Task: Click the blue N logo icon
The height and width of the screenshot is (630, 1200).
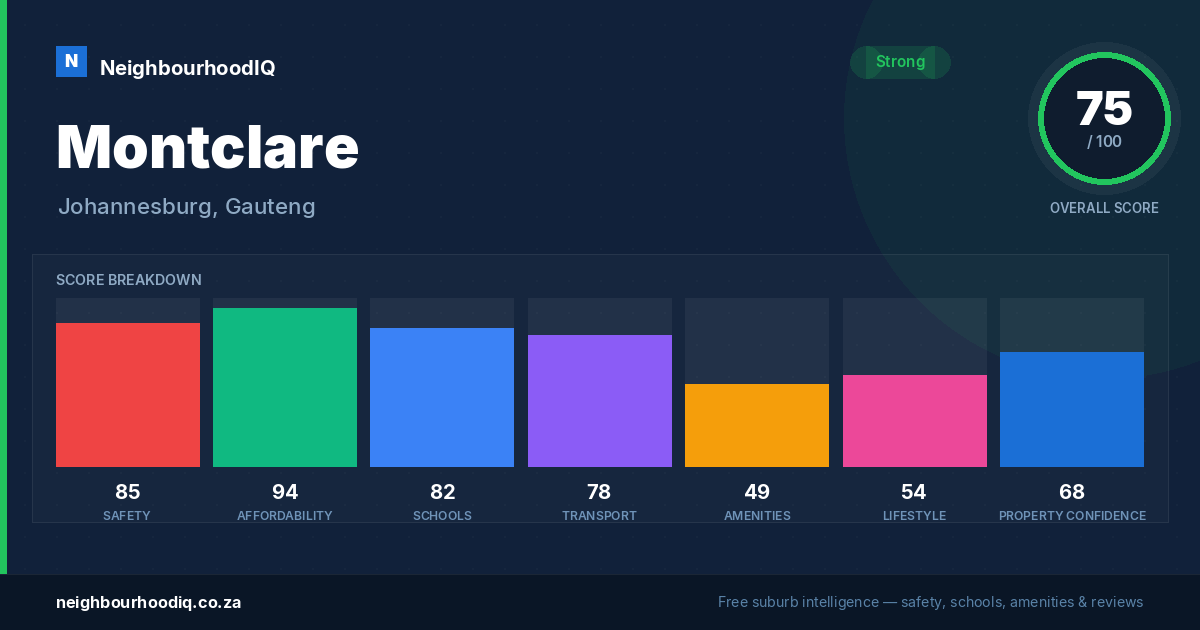Action: (71, 61)
